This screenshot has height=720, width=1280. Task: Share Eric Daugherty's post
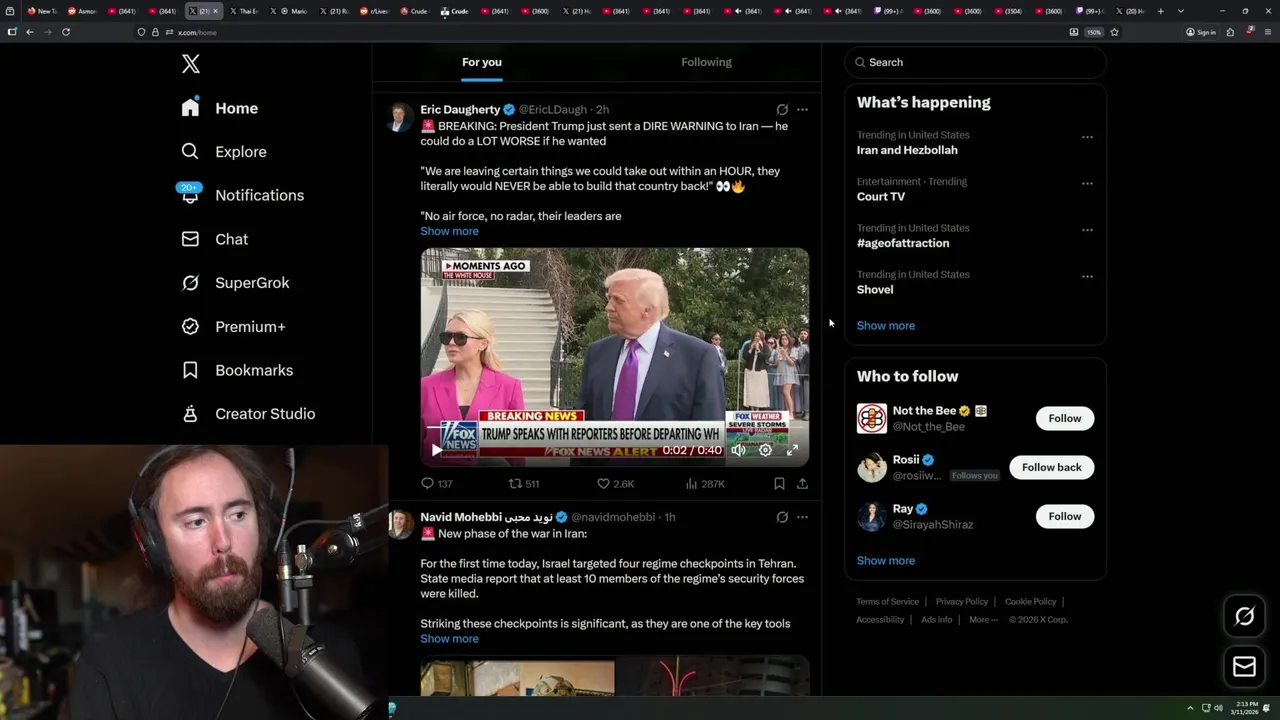[x=802, y=484]
